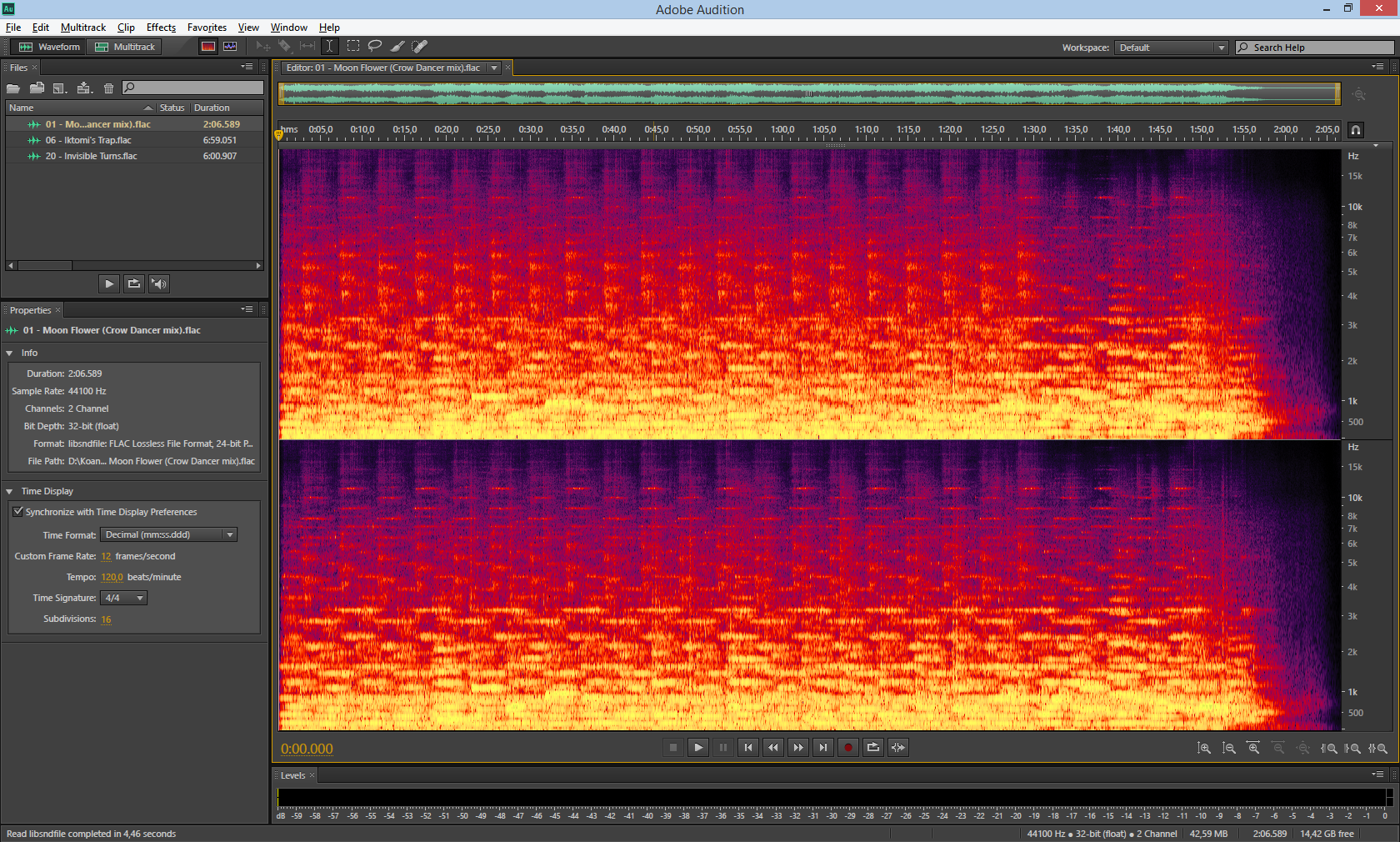This screenshot has height=842, width=1400.
Task: Toggle Spectral Pitch Display
Action: [230, 47]
